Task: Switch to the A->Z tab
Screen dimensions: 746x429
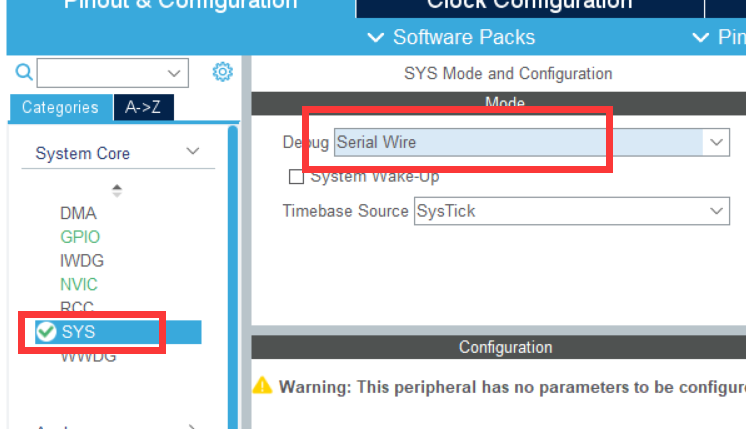Action: (143, 107)
